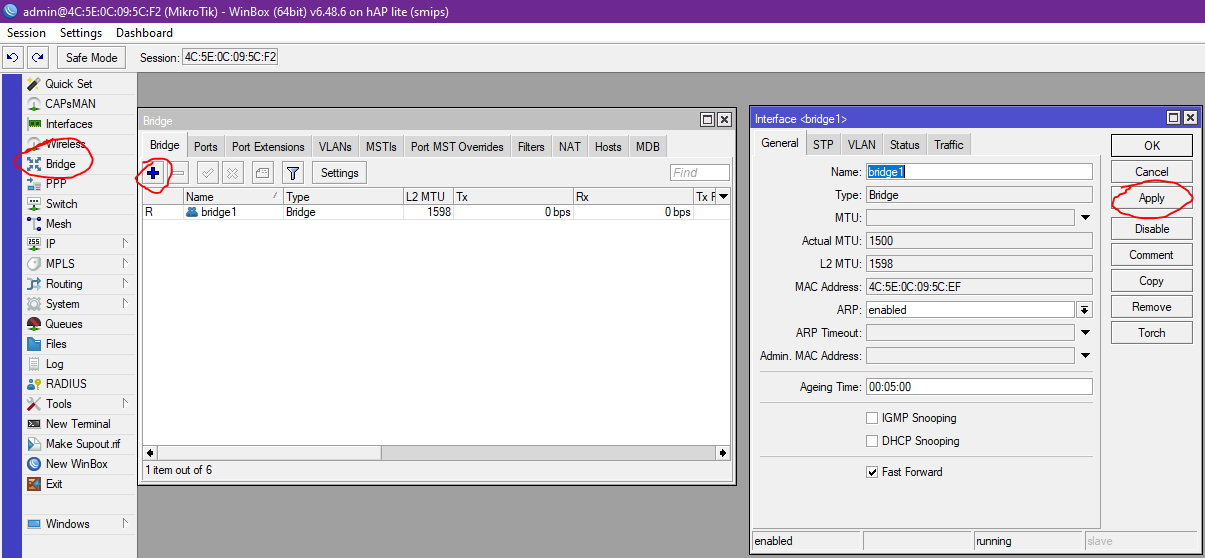Click the filter funnel icon
The image size is (1205, 558).
click(x=292, y=173)
